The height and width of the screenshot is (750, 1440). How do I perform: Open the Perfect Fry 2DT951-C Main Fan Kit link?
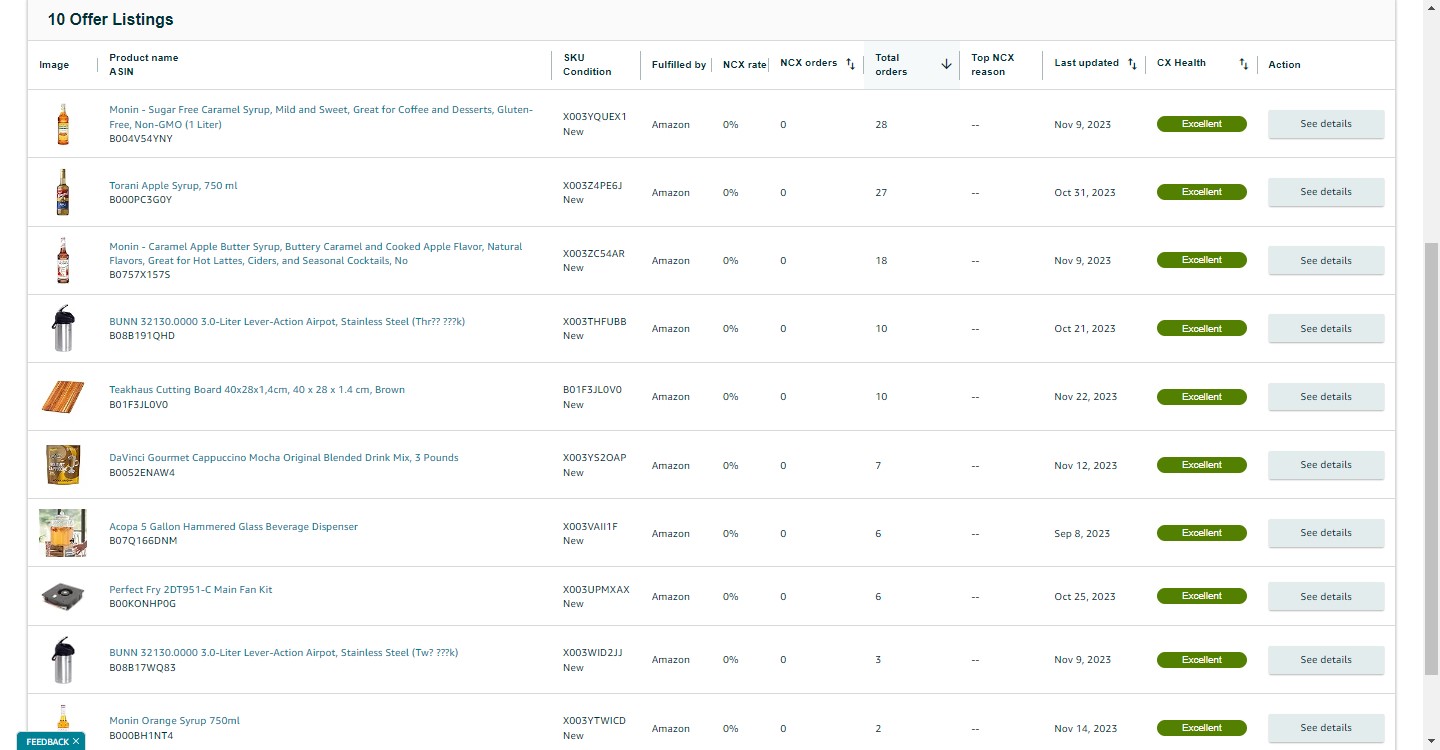click(x=190, y=590)
